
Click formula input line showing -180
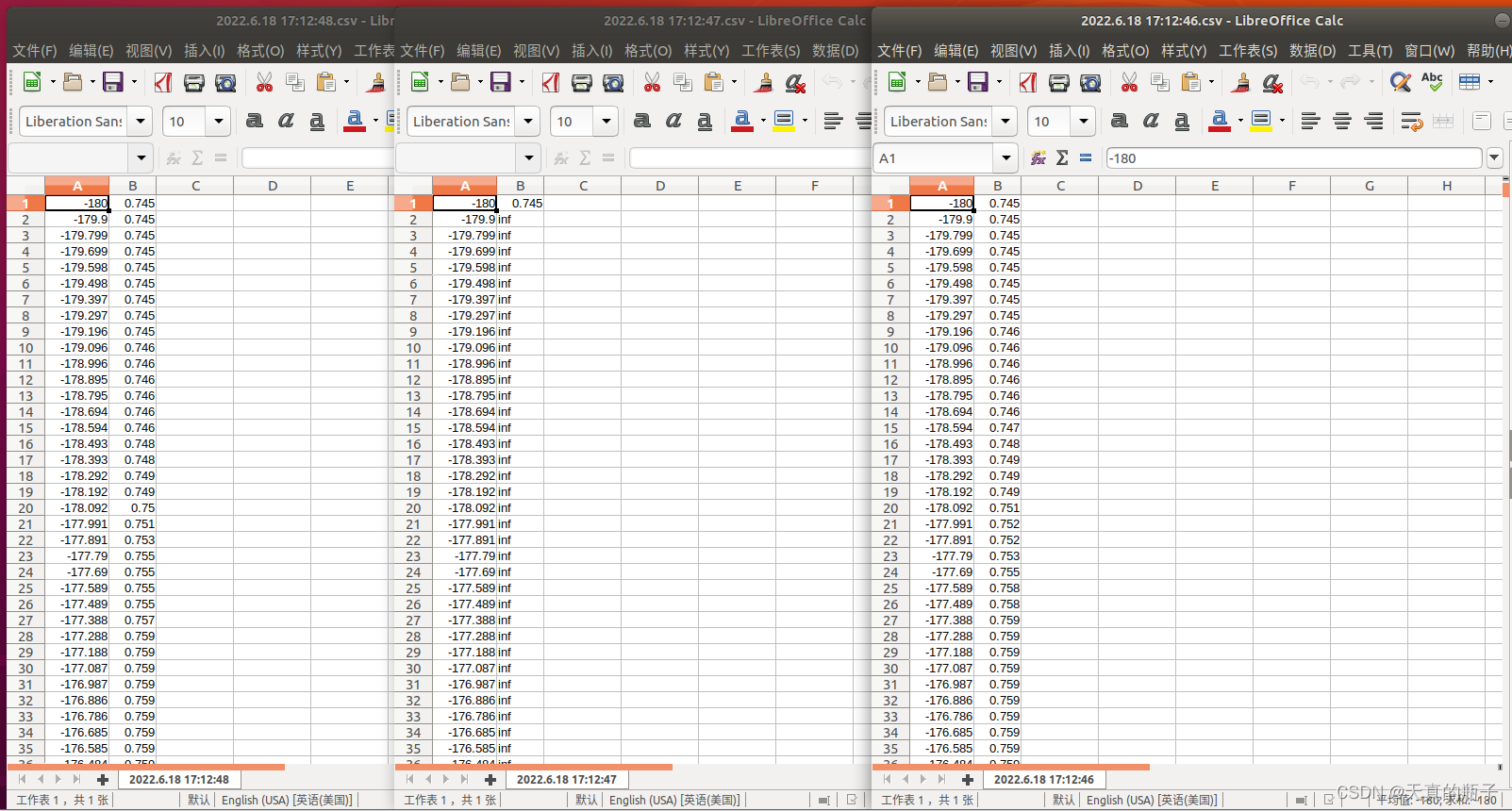(x=1294, y=158)
